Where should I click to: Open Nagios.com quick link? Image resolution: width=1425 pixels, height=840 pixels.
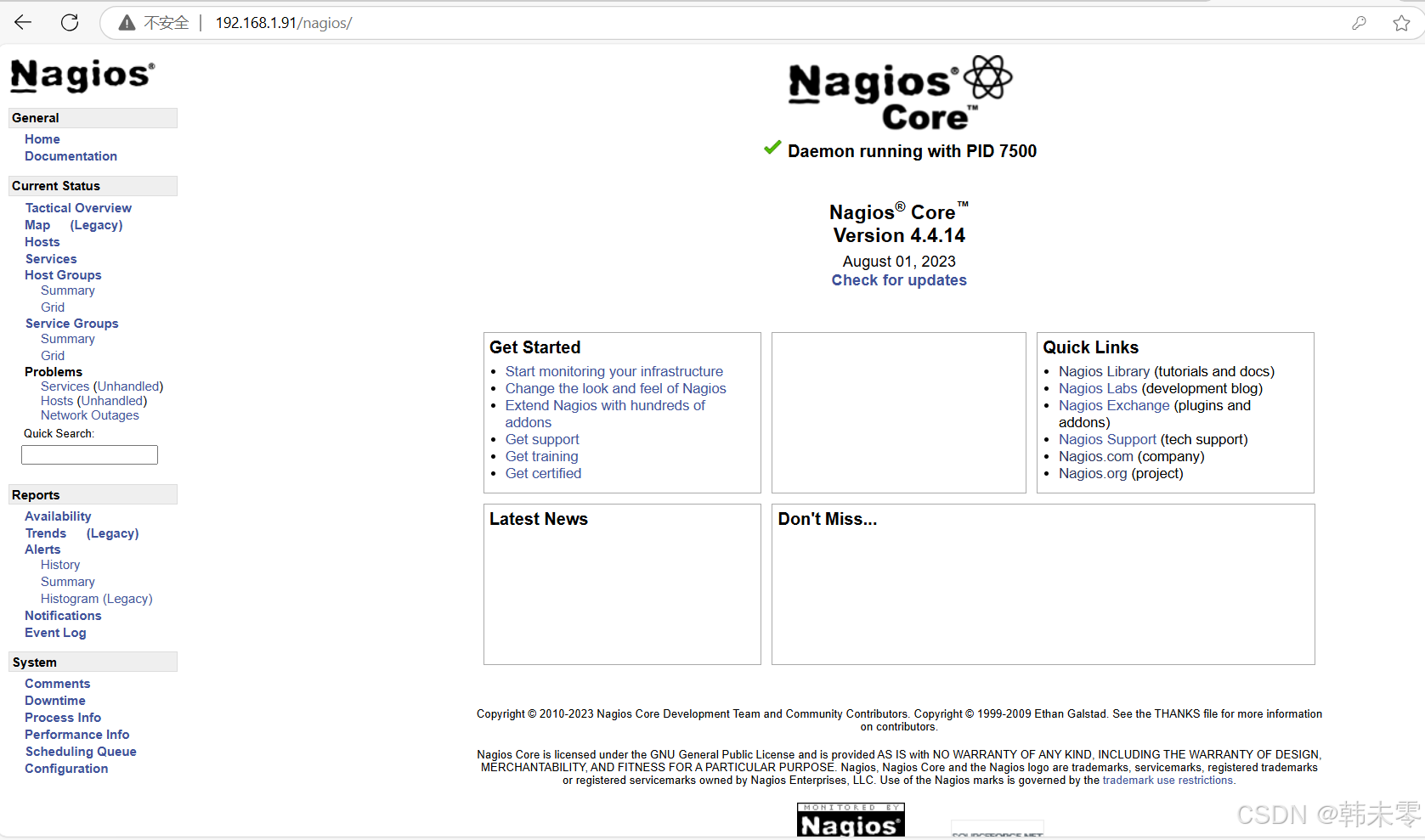pos(1096,456)
